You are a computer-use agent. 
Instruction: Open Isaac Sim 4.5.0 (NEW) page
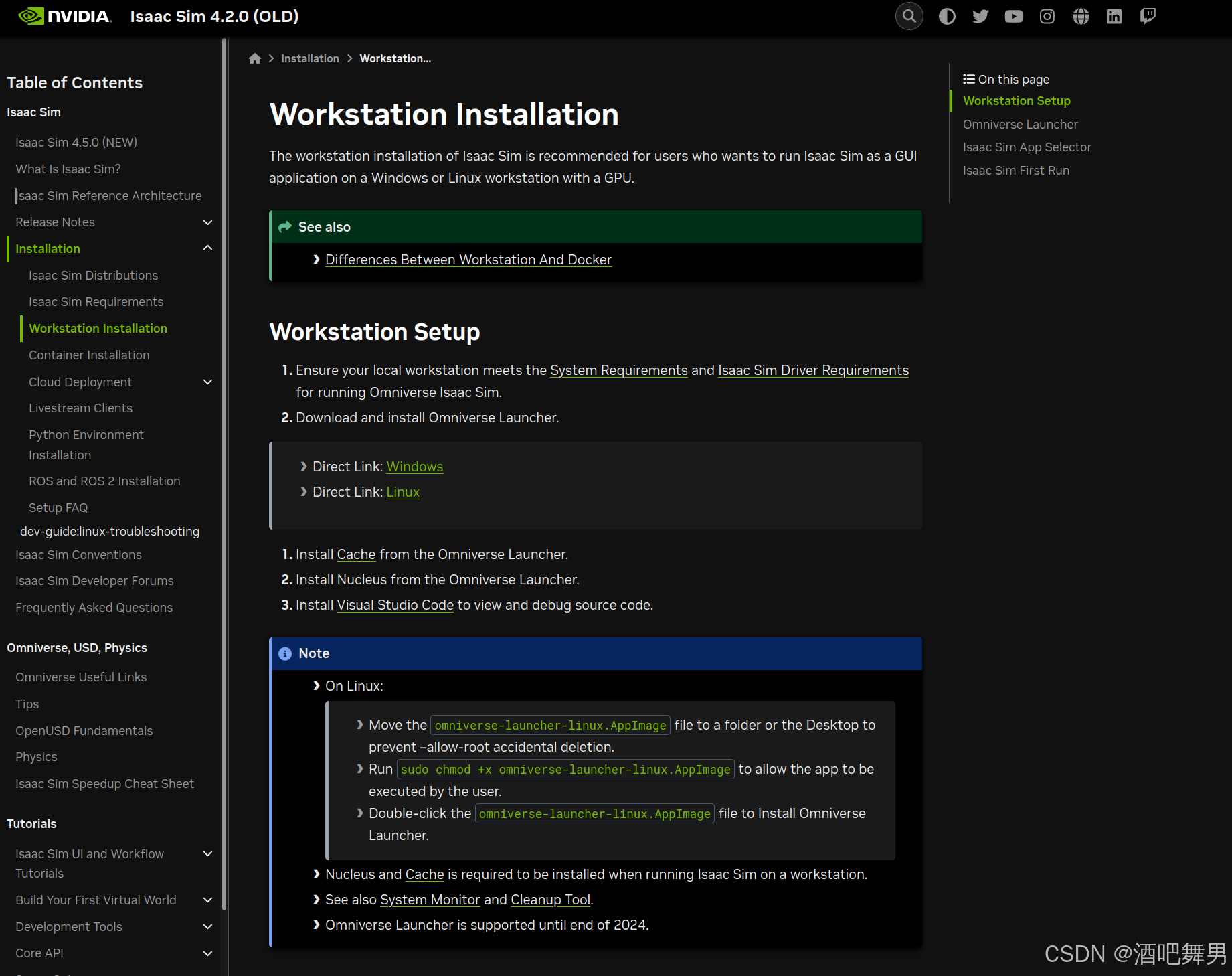click(x=76, y=142)
